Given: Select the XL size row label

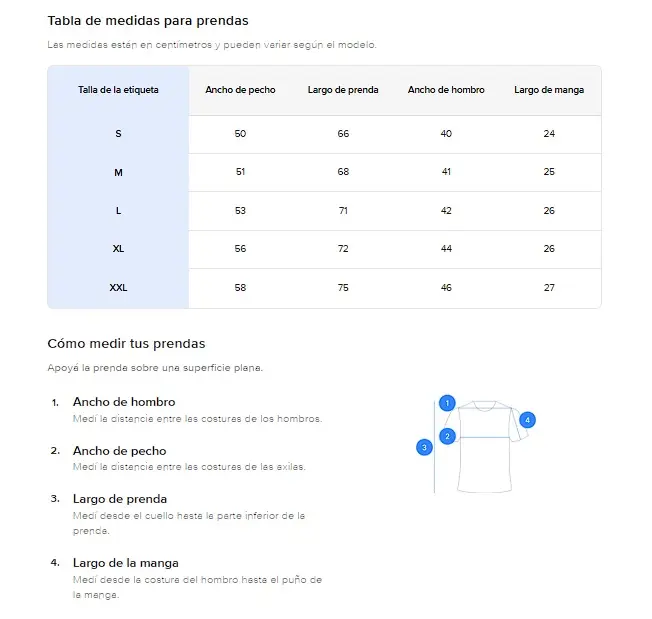Looking at the screenshot, I should pos(118,249).
